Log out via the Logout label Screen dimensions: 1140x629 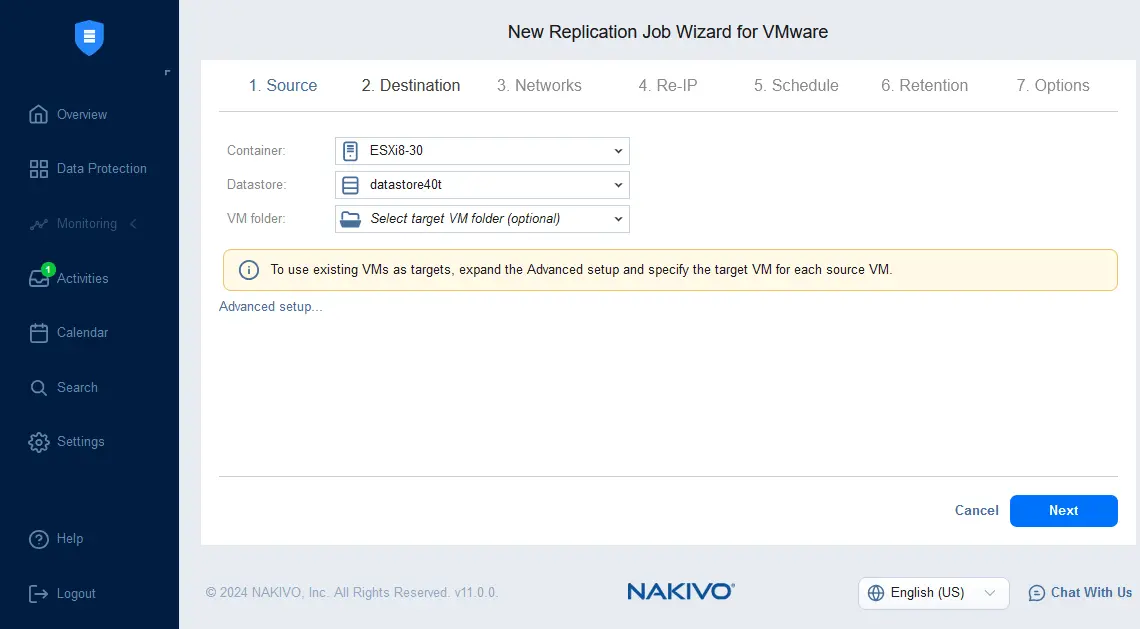click(76, 593)
